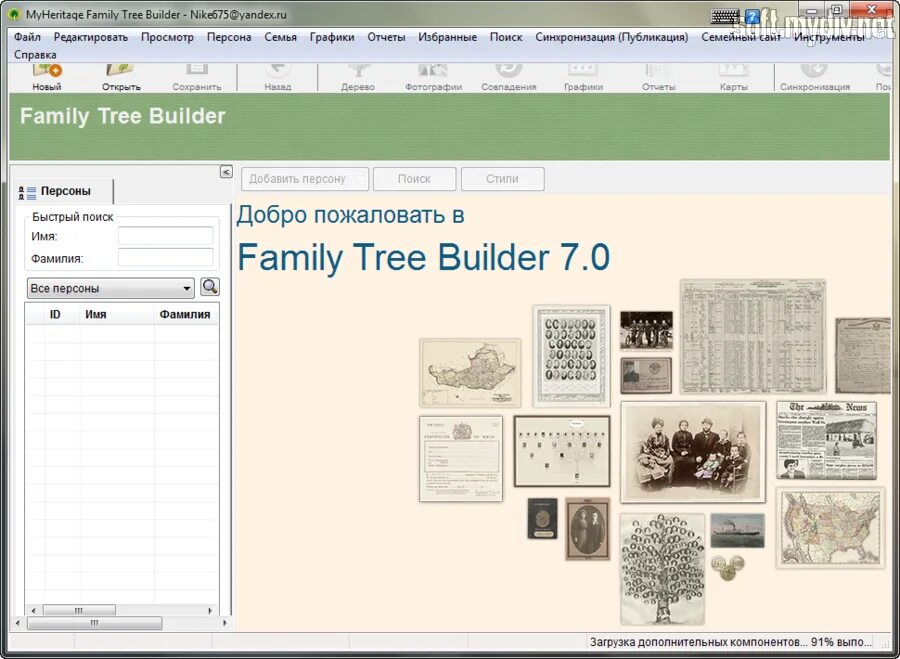This screenshot has height=659, width=900.
Task: Open the Графики charts toolbar icon
Action: tap(583, 77)
